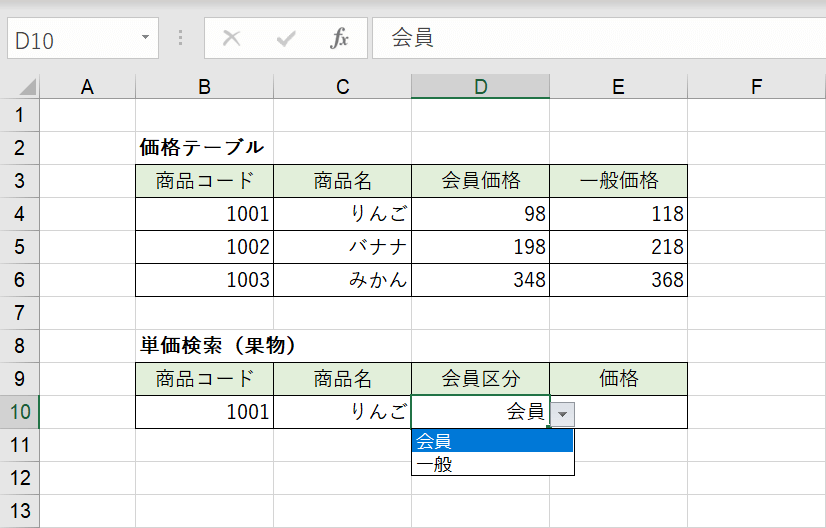Click the 一般価格 header cell
This screenshot has width=826, height=528.
(618, 181)
